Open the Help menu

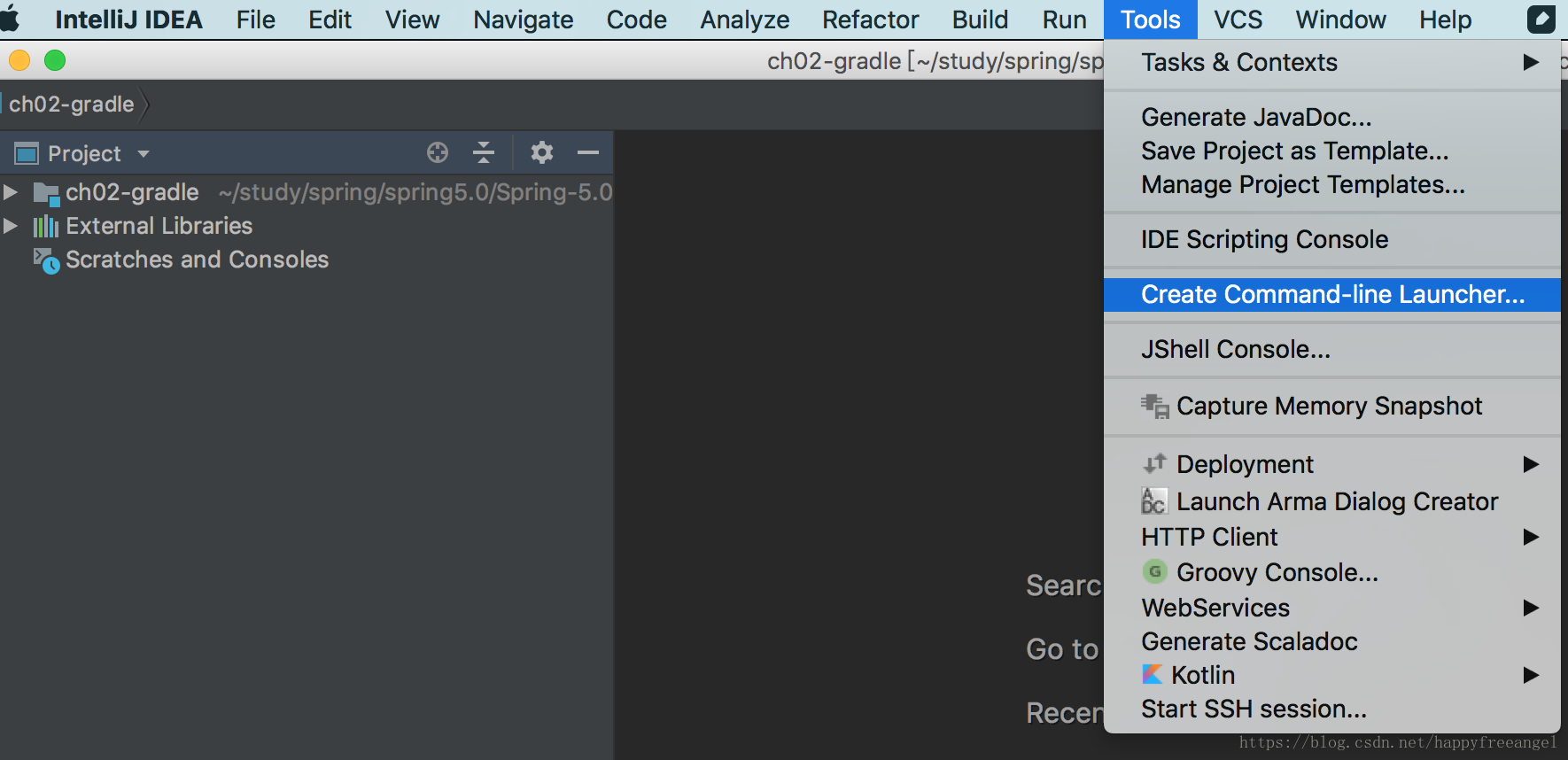(1445, 19)
